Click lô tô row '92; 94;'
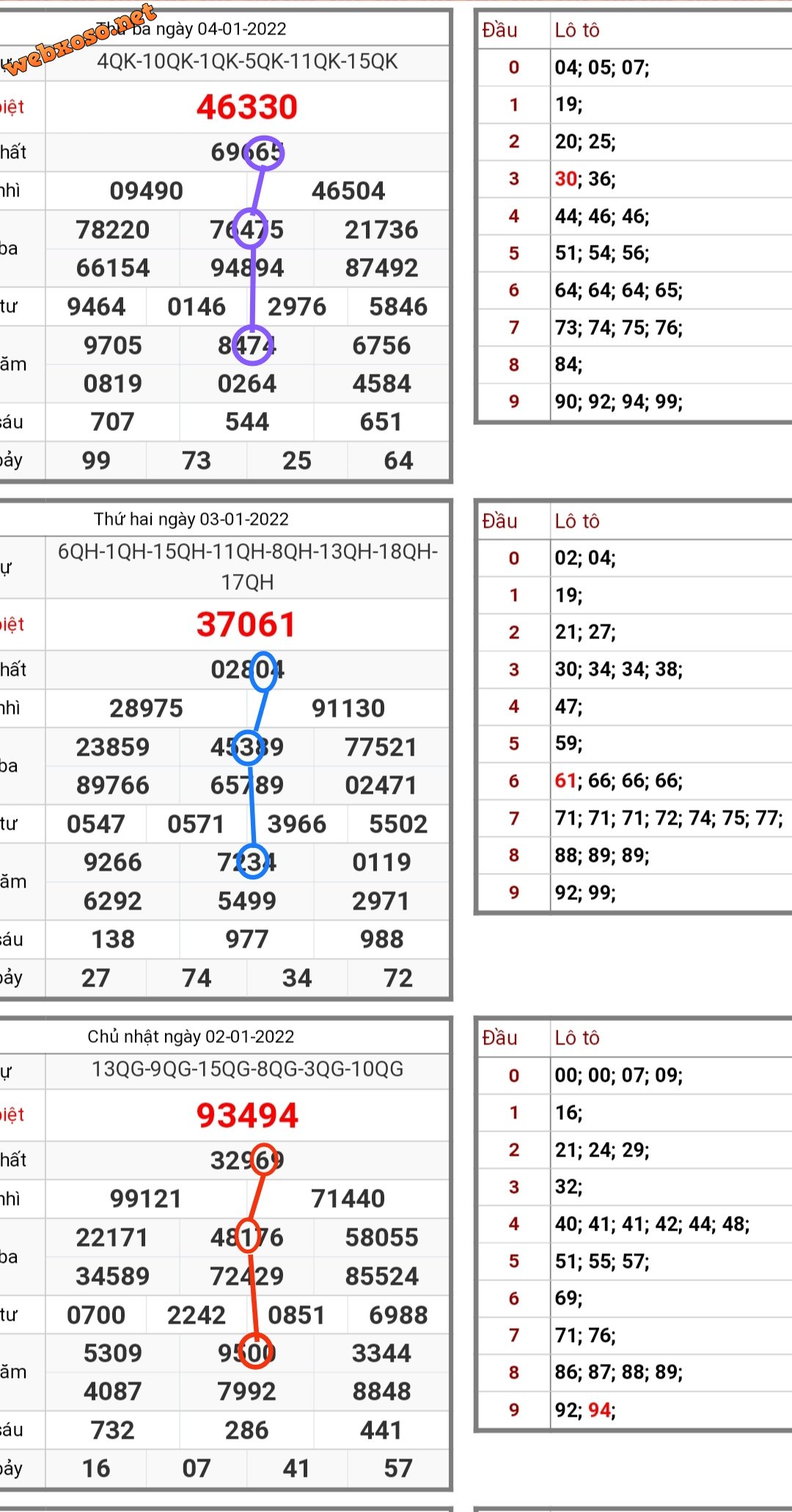Image resolution: width=792 pixels, height=1512 pixels. (x=585, y=1411)
